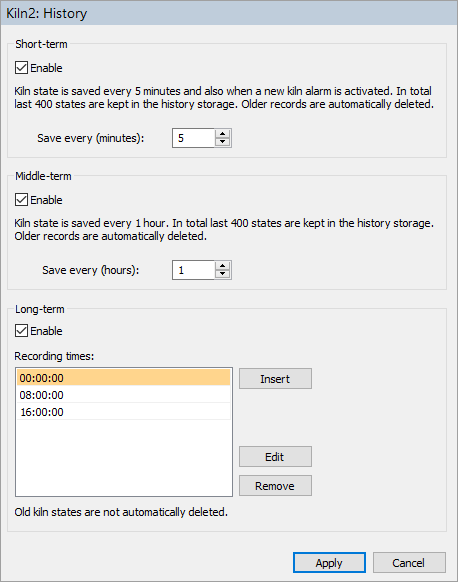458x582 pixels.
Task: Click the Short-term description text
Action: pos(224,98)
